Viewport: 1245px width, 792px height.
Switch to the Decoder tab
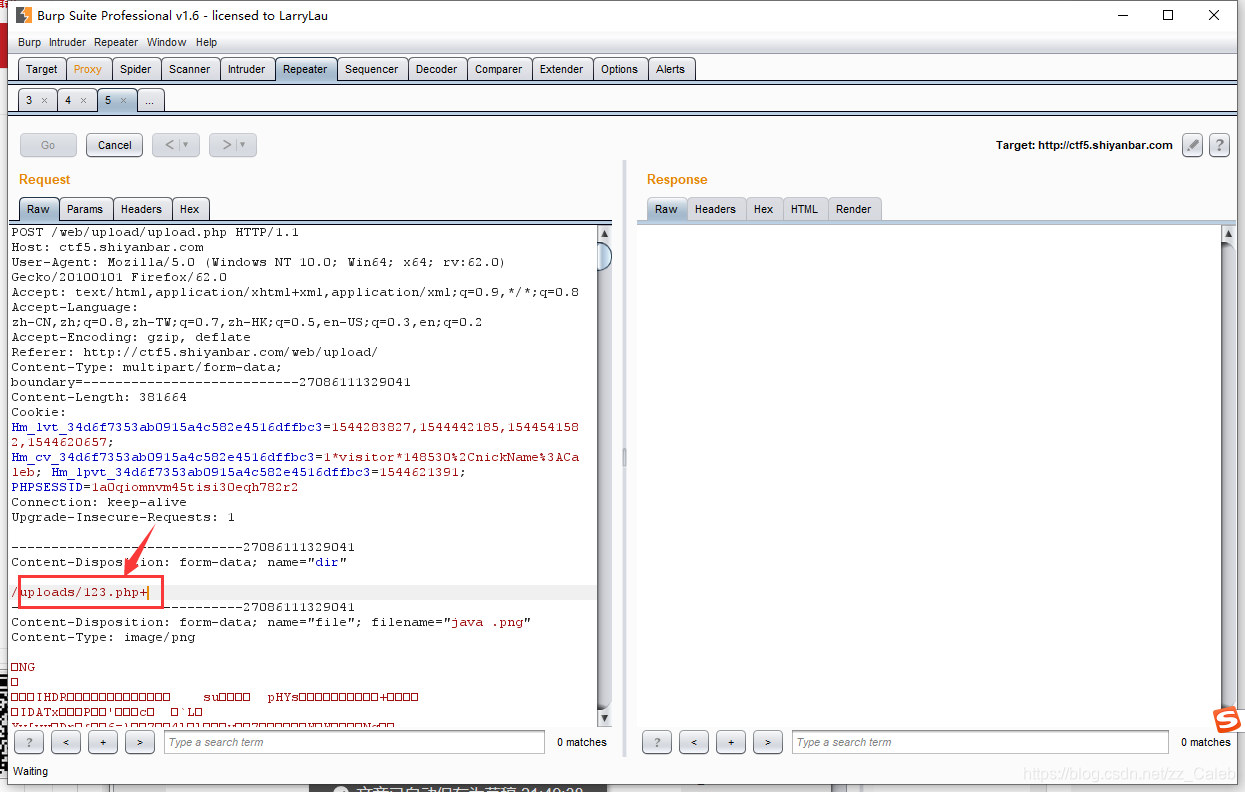pos(437,69)
